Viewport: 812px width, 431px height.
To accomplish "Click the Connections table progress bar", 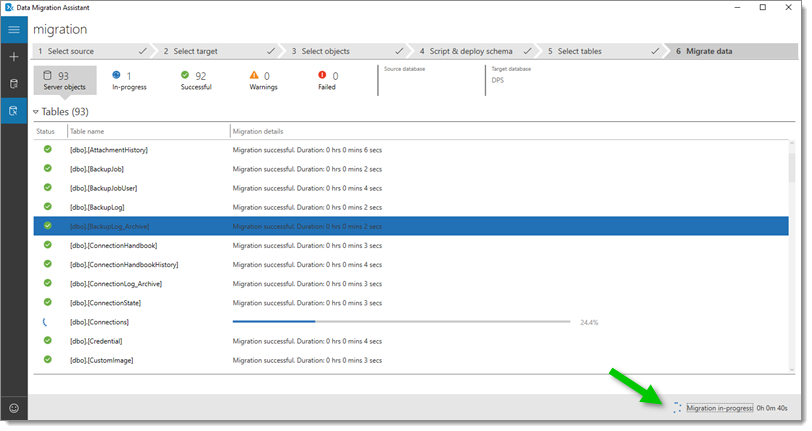I will (x=400, y=322).
